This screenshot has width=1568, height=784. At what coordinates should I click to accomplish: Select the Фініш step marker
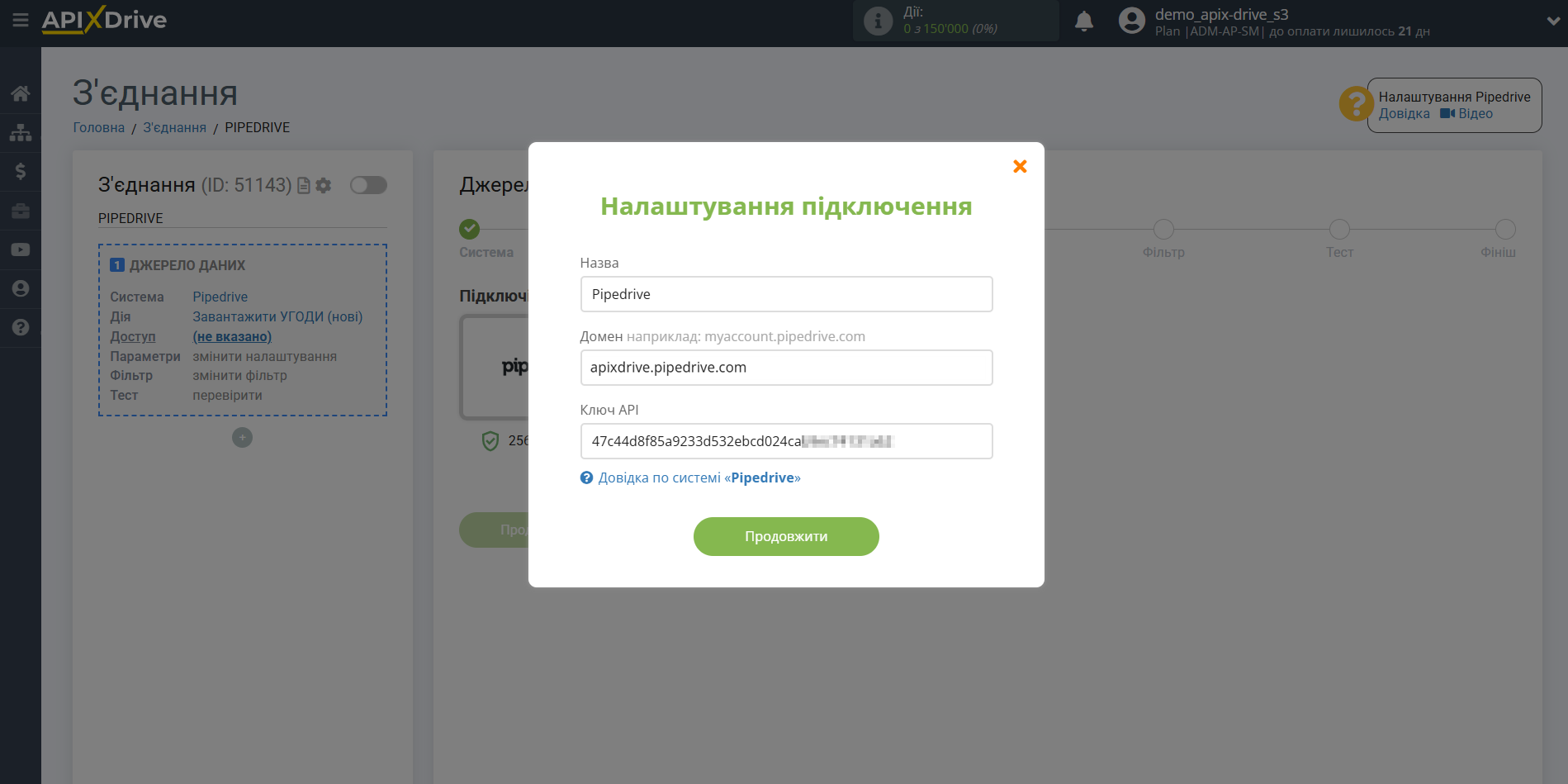tap(1505, 229)
